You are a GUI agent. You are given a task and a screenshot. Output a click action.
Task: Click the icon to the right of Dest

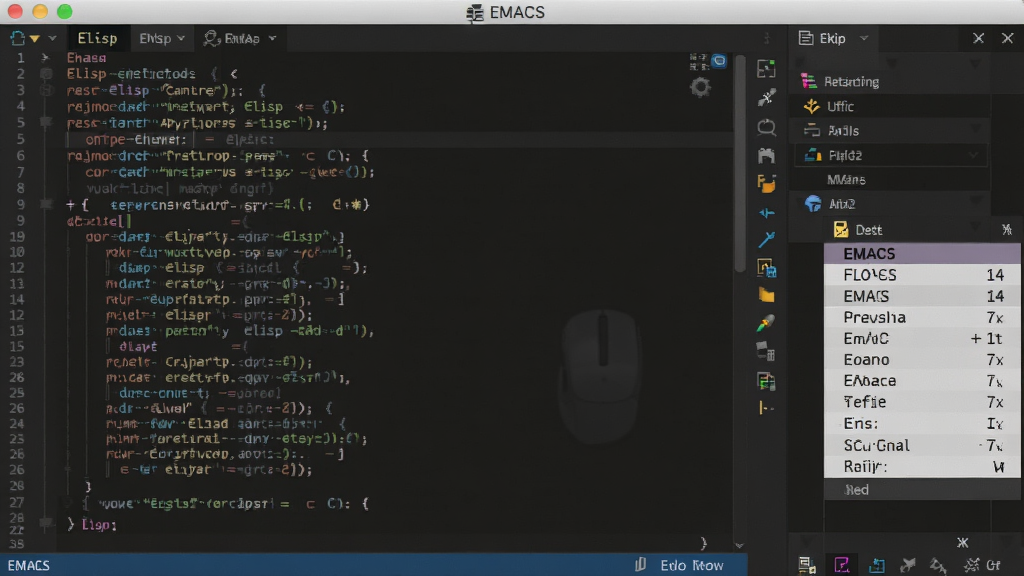pos(1006,230)
